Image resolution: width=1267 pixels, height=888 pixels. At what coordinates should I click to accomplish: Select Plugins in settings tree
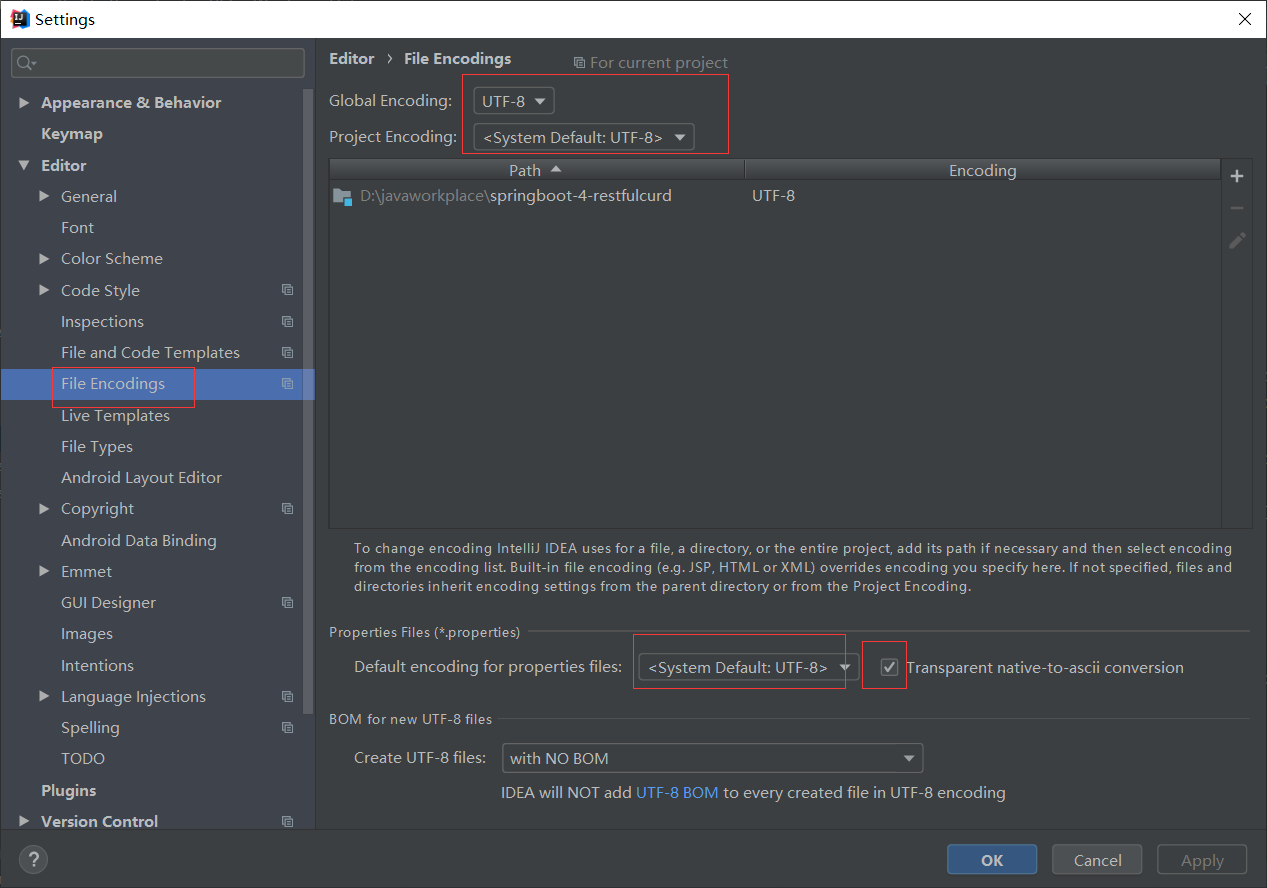(x=69, y=790)
